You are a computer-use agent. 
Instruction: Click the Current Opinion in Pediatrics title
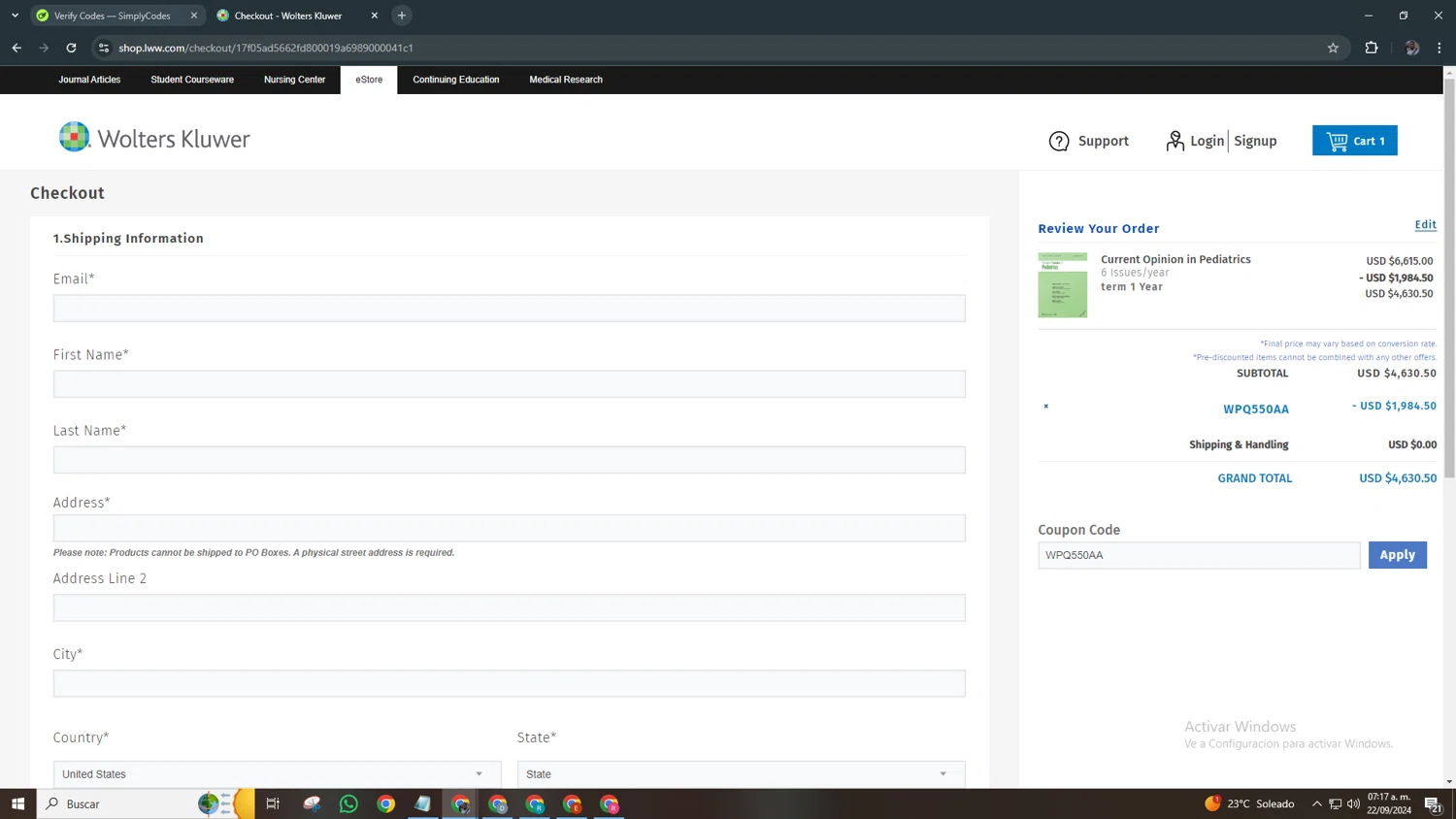tap(1175, 259)
